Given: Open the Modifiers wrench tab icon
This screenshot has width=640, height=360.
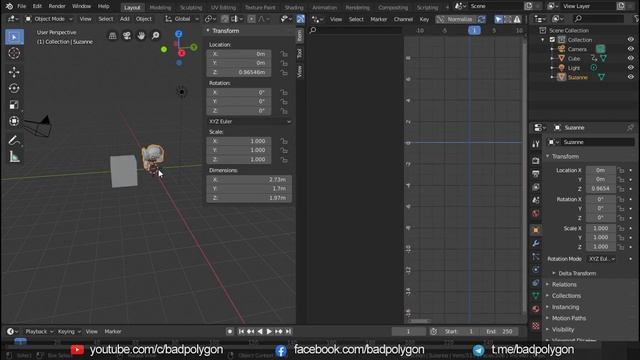Looking at the screenshot, I should (x=536, y=243).
